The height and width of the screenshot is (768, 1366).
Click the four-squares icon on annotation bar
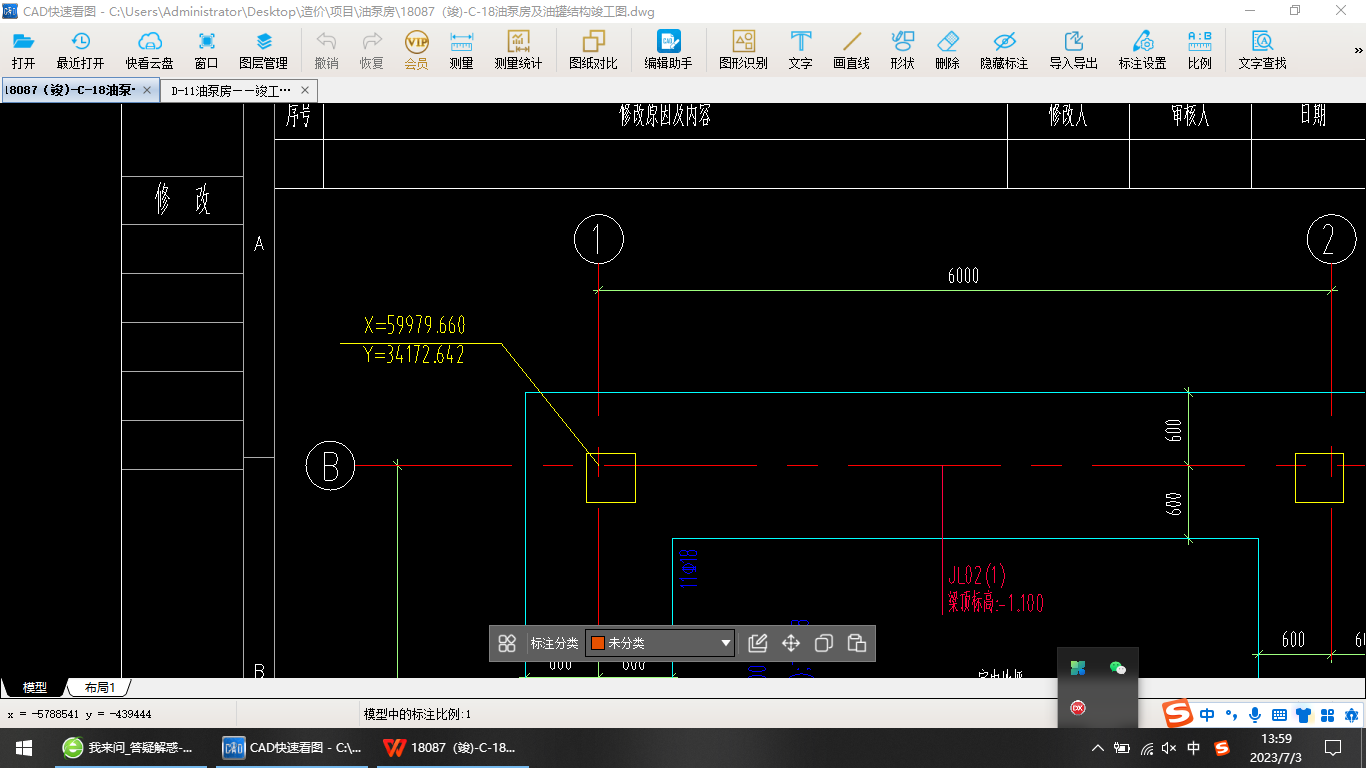pos(507,643)
